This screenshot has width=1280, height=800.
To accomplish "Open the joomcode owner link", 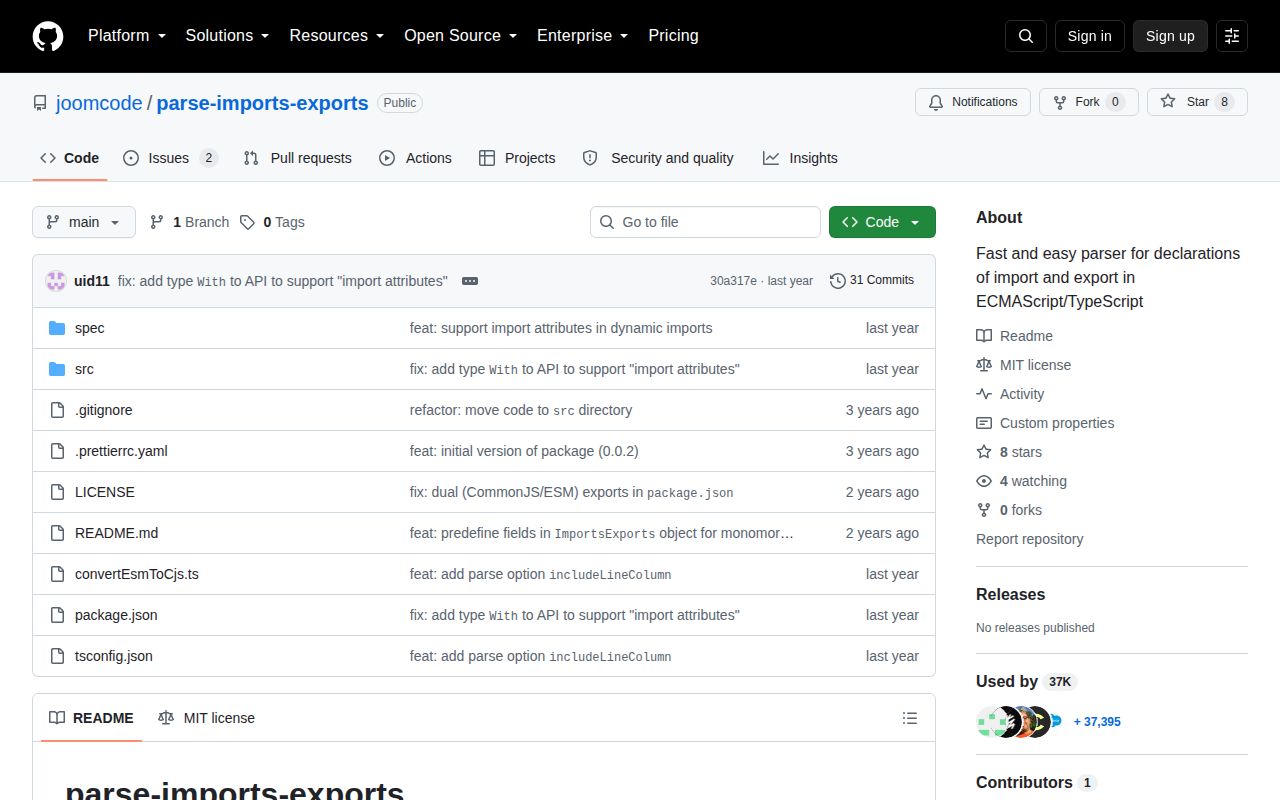I will click(x=99, y=103).
